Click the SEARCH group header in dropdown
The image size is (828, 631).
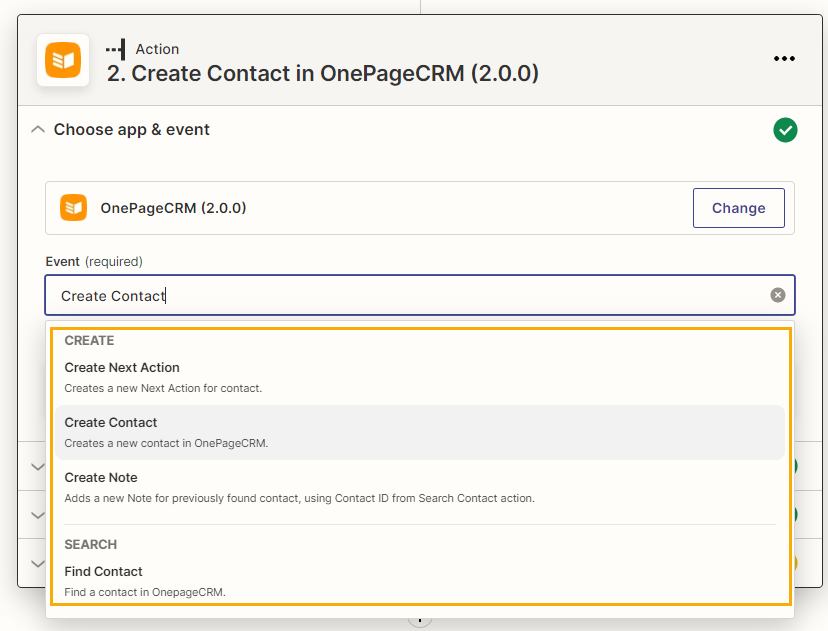90,544
